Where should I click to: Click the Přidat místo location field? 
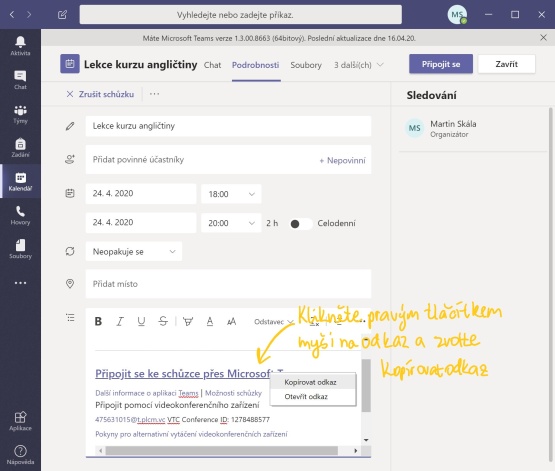click(x=228, y=284)
